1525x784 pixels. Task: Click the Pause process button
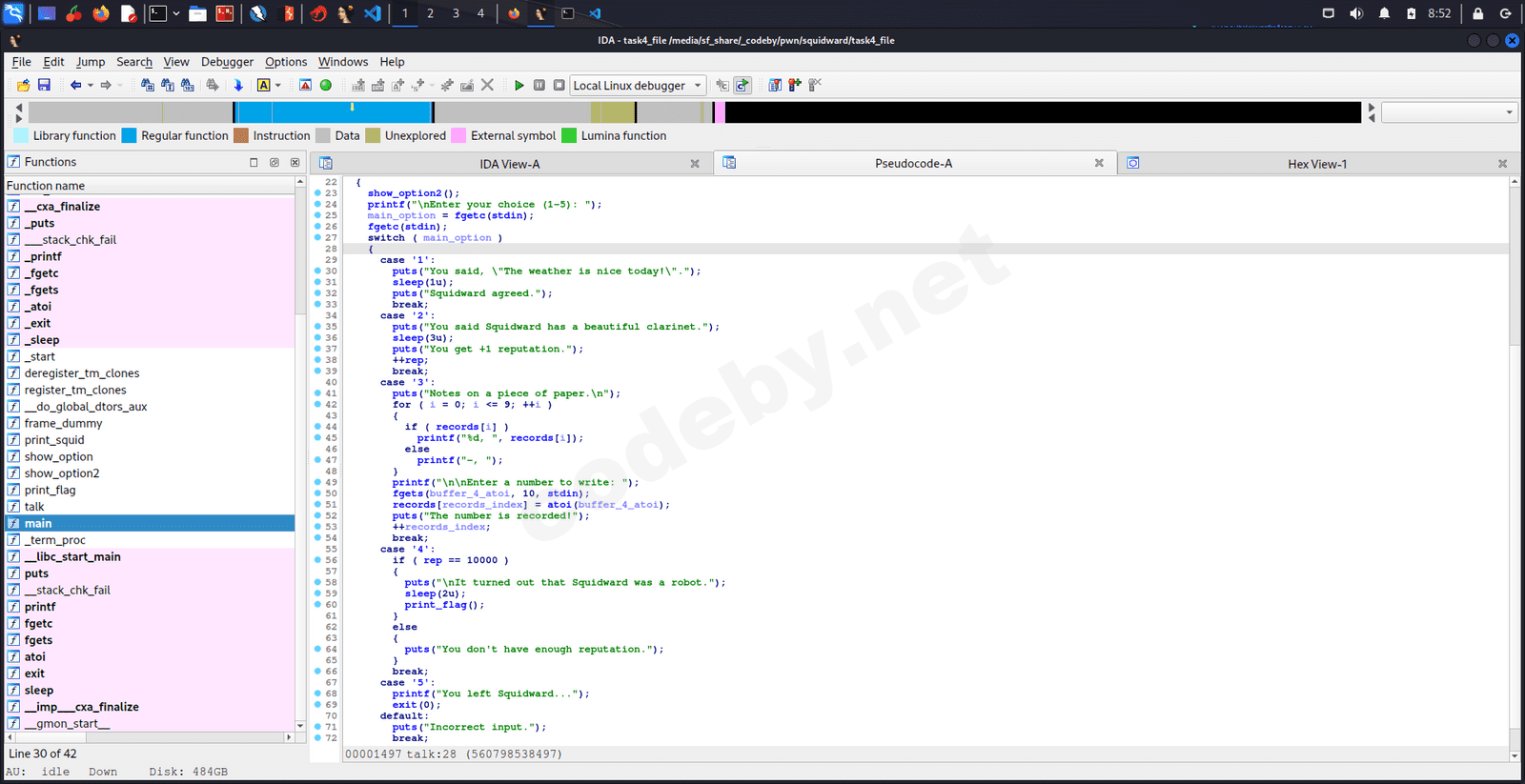click(539, 86)
